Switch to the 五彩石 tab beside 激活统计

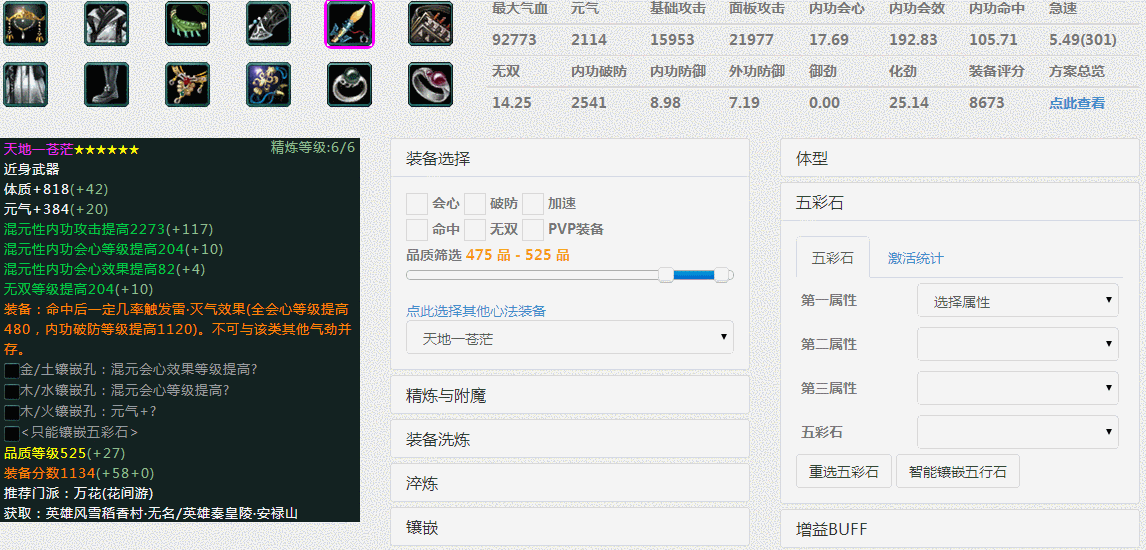point(832,257)
